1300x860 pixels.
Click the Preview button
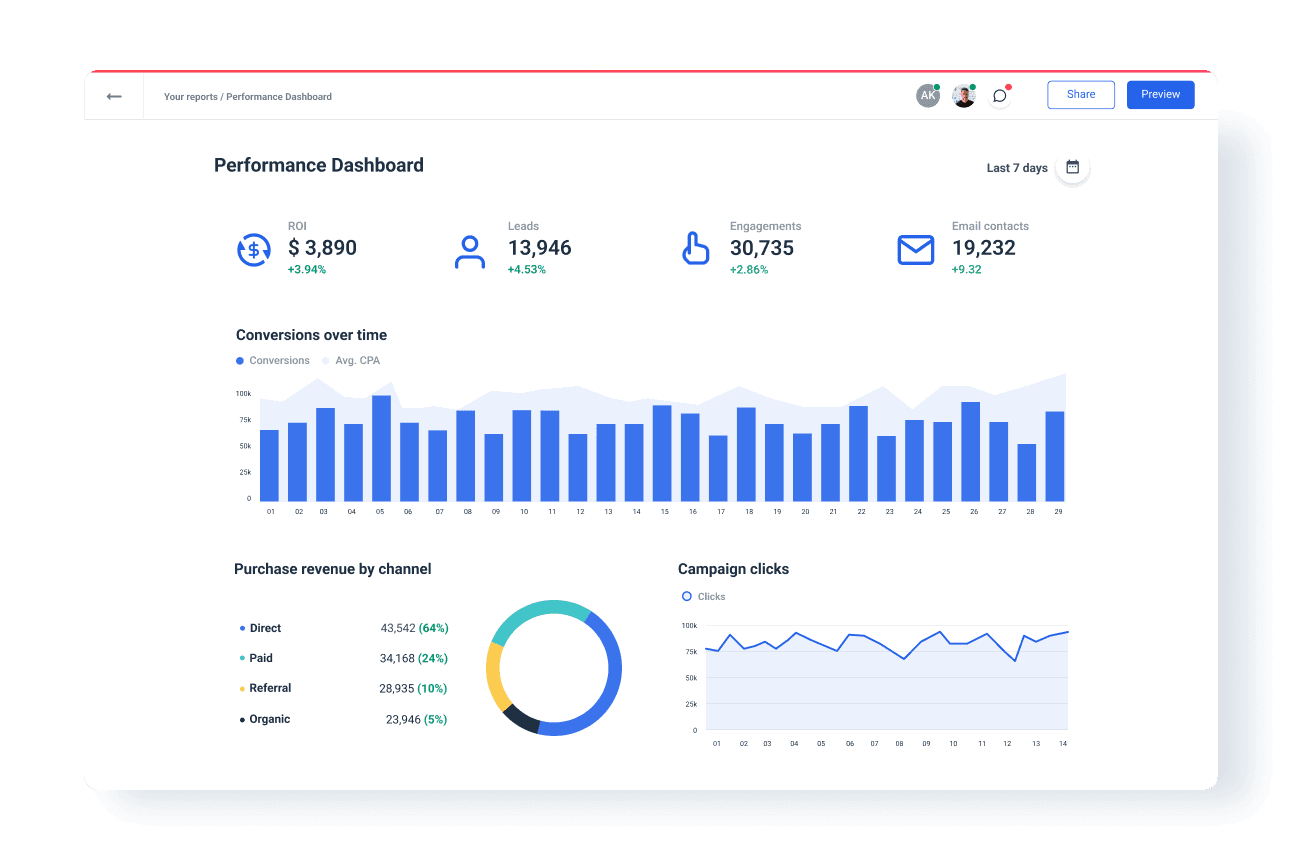[1160, 94]
